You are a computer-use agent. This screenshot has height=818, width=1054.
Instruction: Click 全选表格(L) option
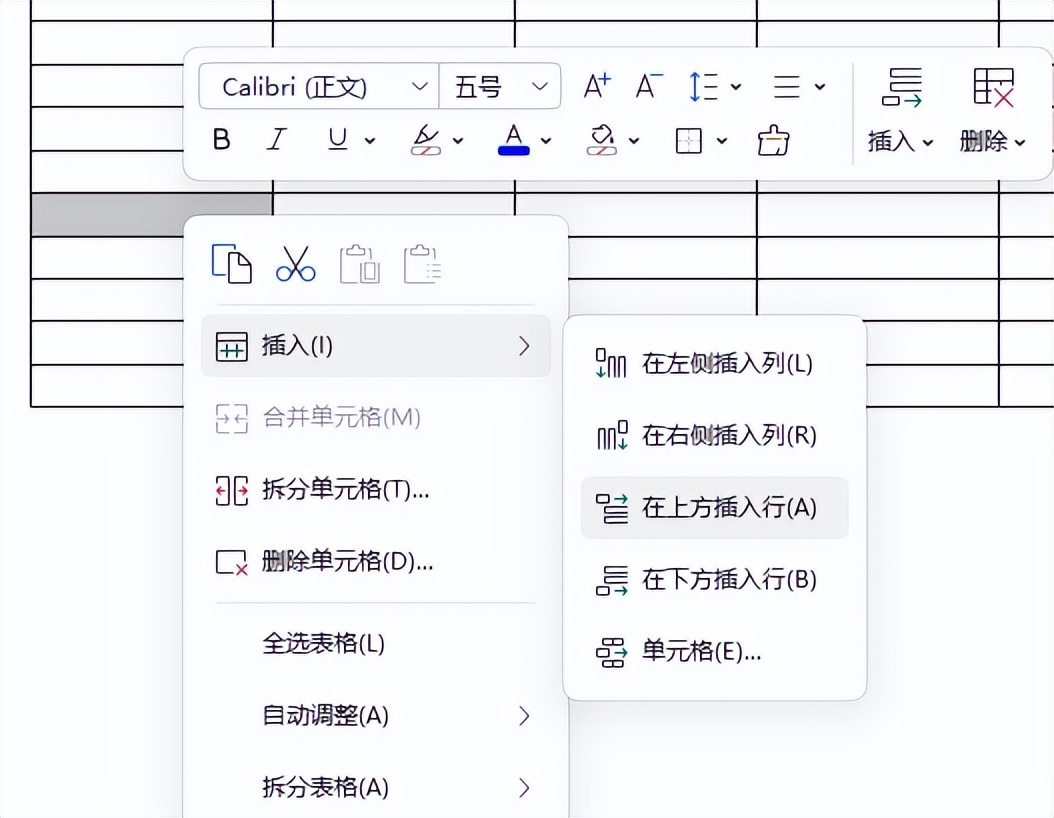click(x=323, y=643)
